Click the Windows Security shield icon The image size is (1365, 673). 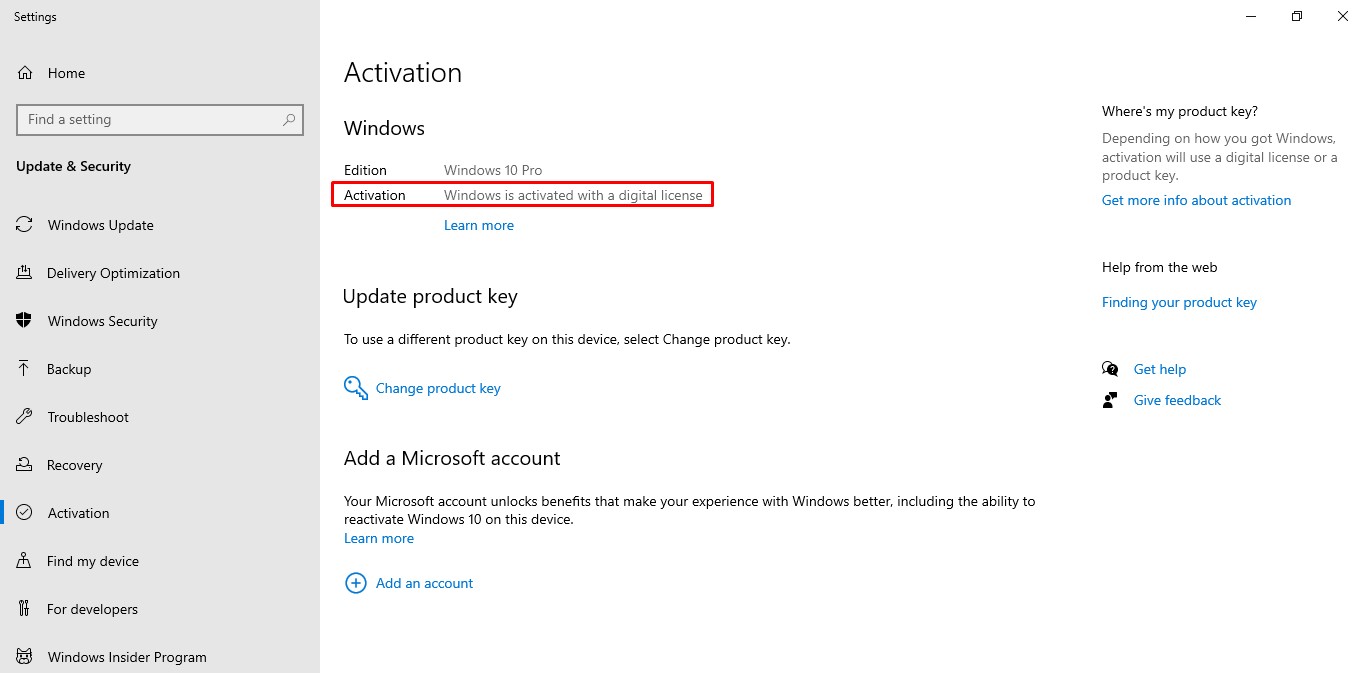(x=24, y=320)
